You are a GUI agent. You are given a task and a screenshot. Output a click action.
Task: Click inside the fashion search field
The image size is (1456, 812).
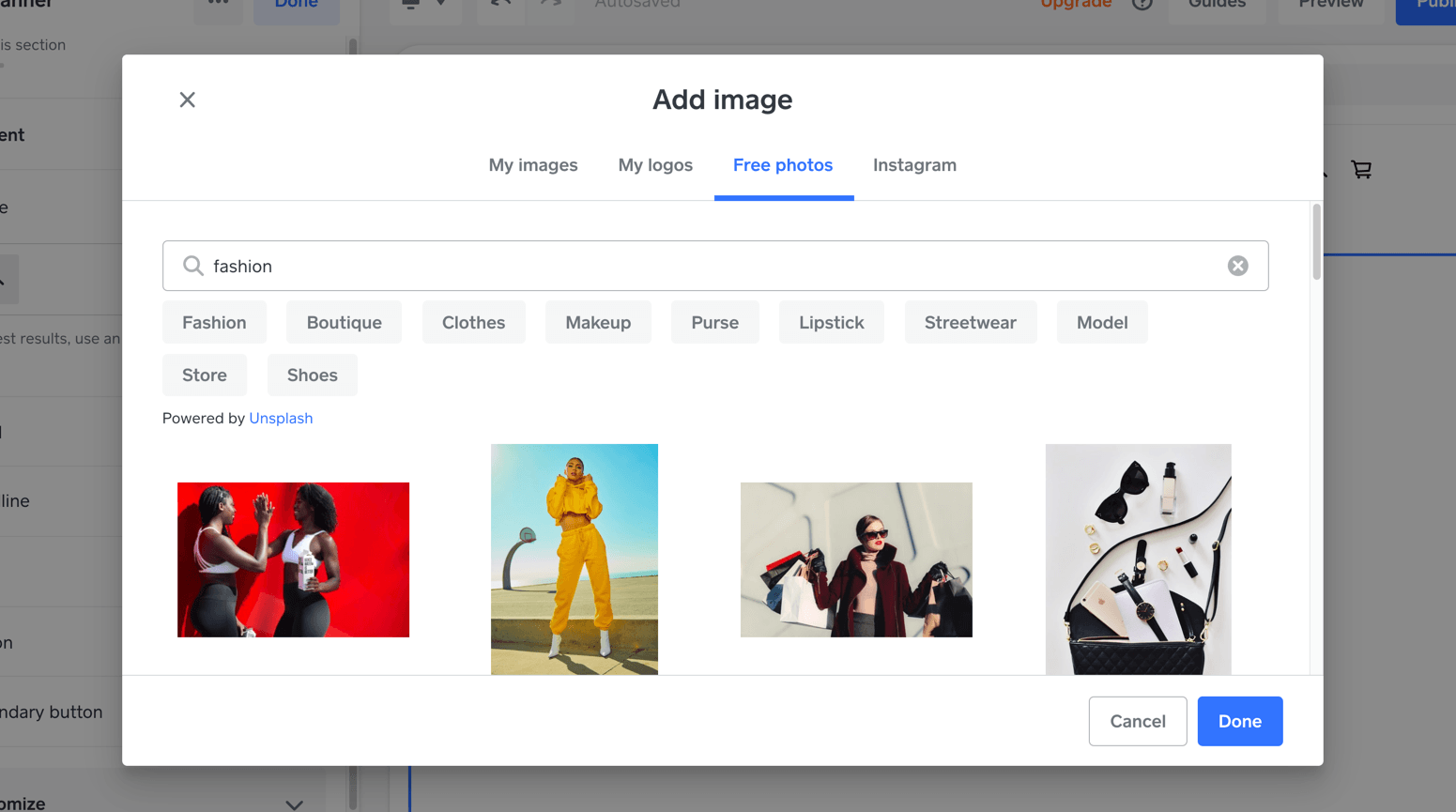657,266
